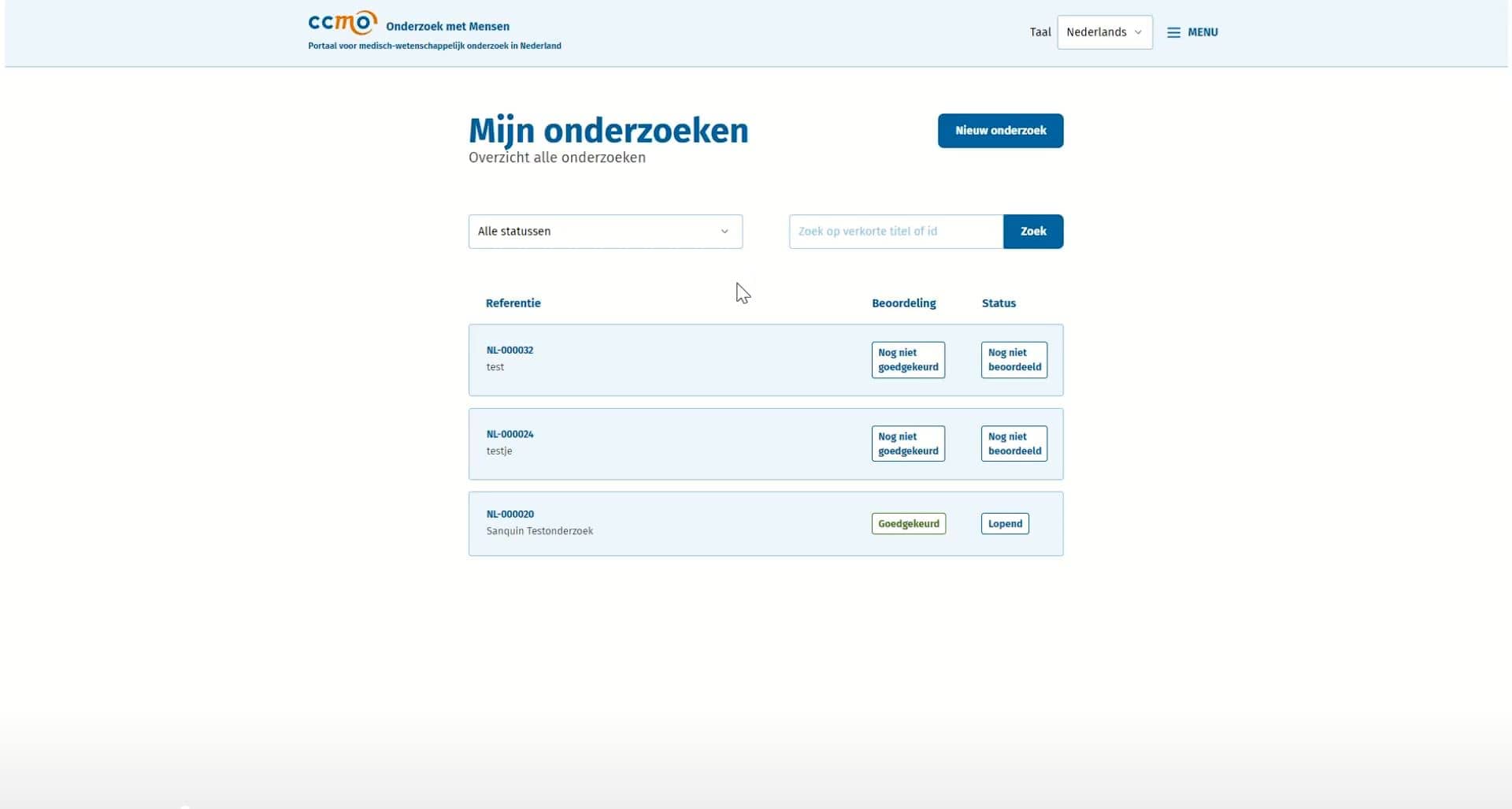Click Nog niet beoordeeld badge for NL-000024
This screenshot has height=809, width=1512.
1014,443
